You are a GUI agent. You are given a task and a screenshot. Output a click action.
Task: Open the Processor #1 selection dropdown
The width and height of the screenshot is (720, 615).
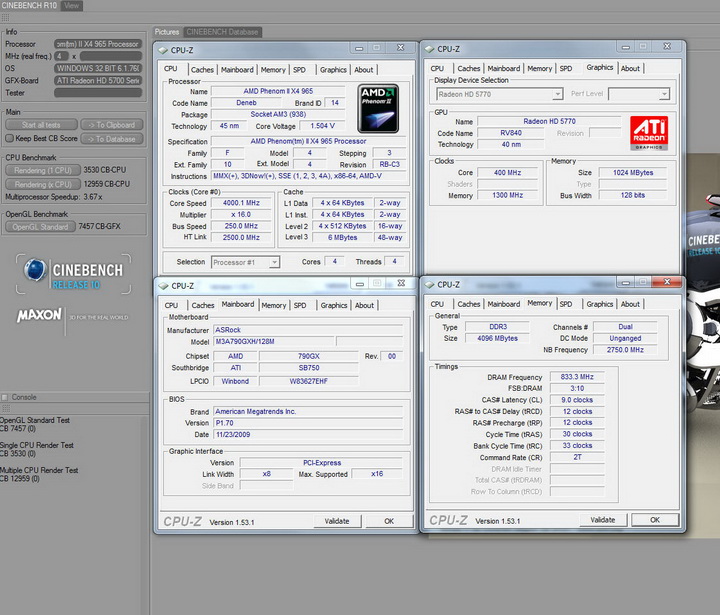coord(245,262)
